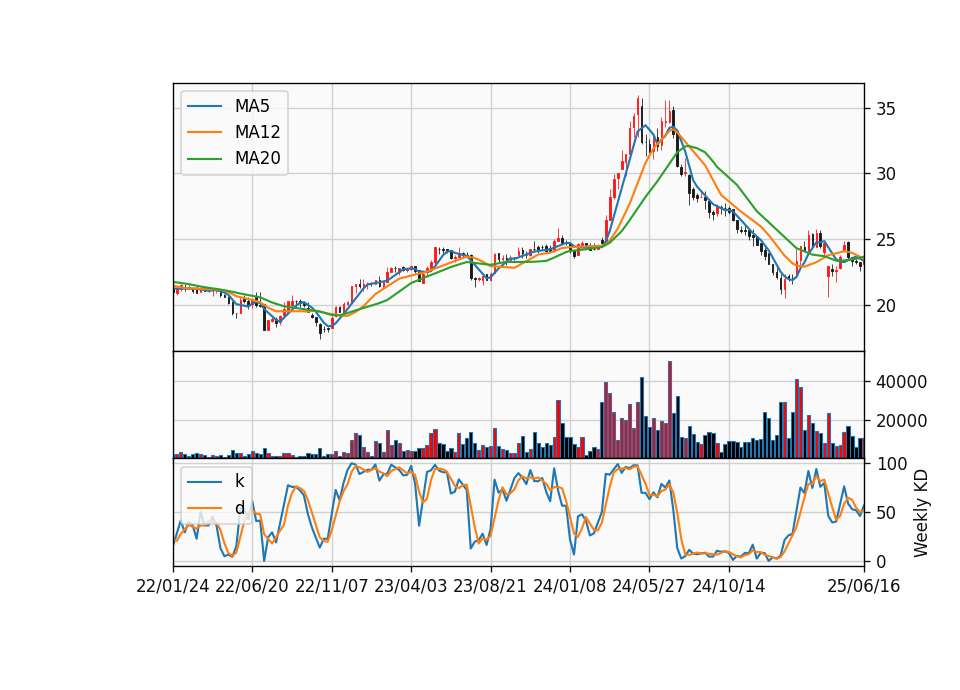Click the tallest volume bar
960x690 pixels.
(x=670, y=410)
